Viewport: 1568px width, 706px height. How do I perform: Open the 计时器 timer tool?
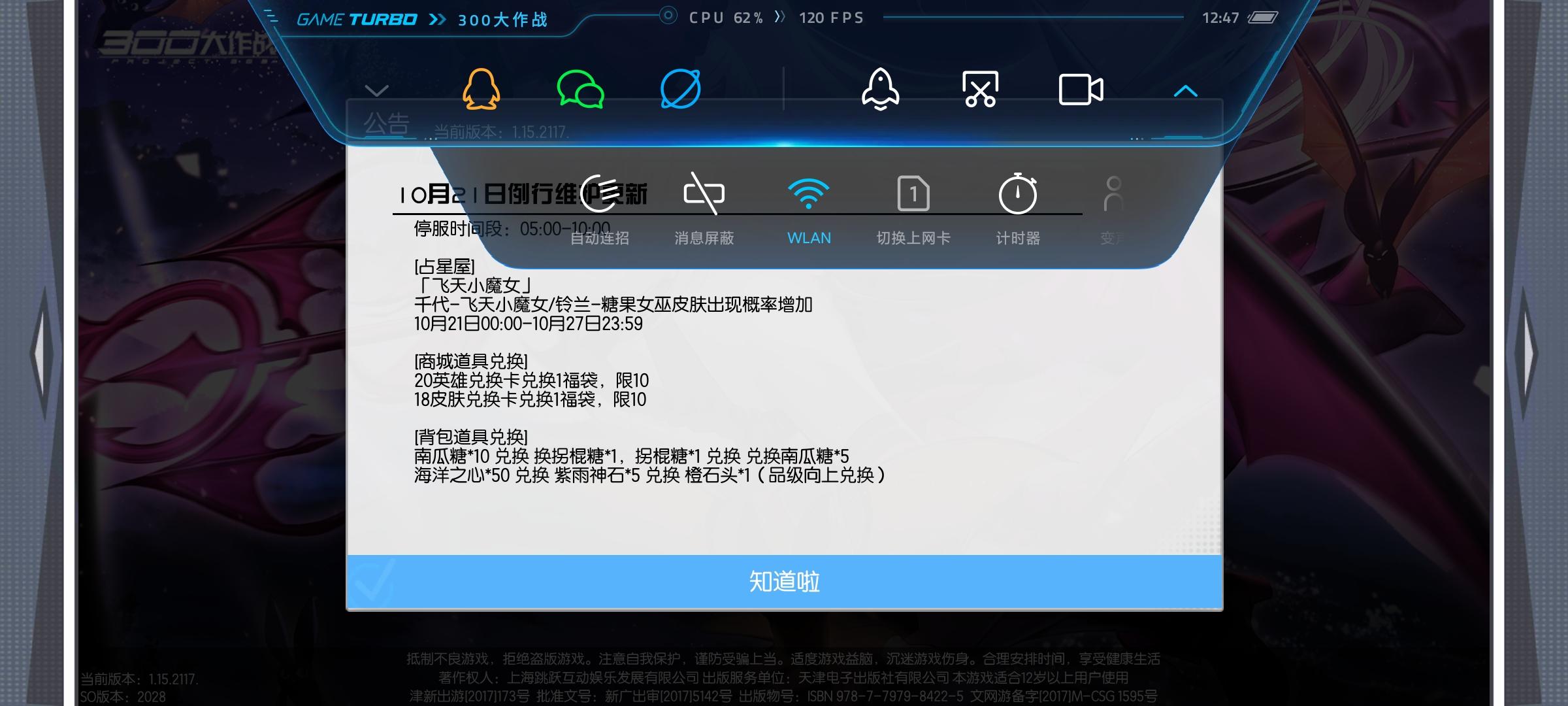pos(1018,209)
